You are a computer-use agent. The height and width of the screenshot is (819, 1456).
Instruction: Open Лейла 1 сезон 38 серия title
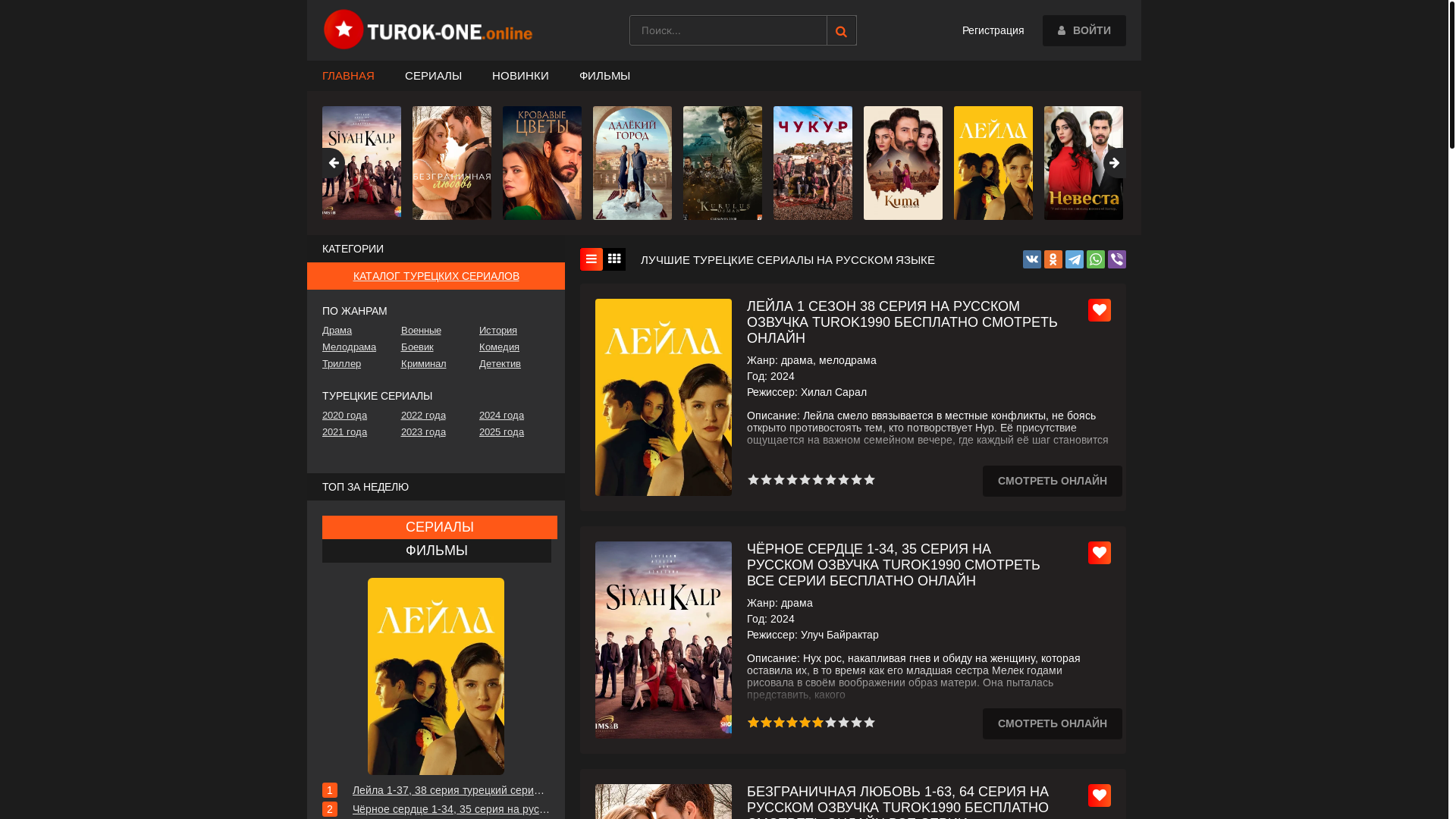click(x=902, y=322)
